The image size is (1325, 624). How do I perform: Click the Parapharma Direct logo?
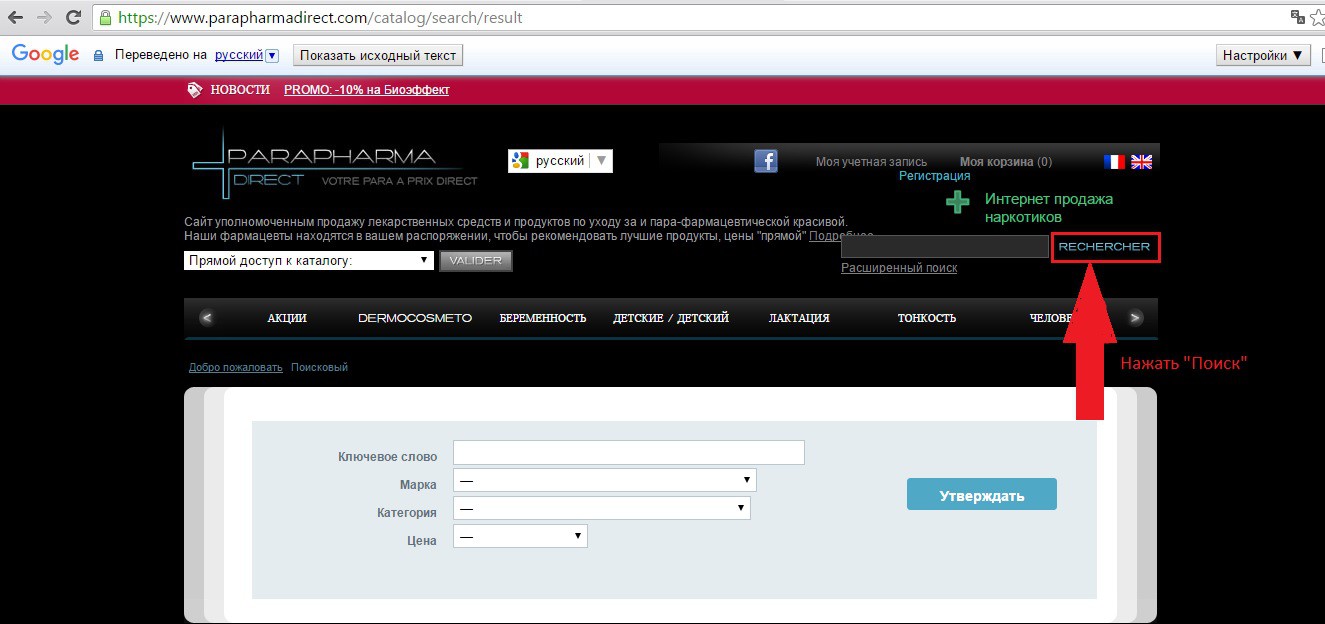[334, 165]
